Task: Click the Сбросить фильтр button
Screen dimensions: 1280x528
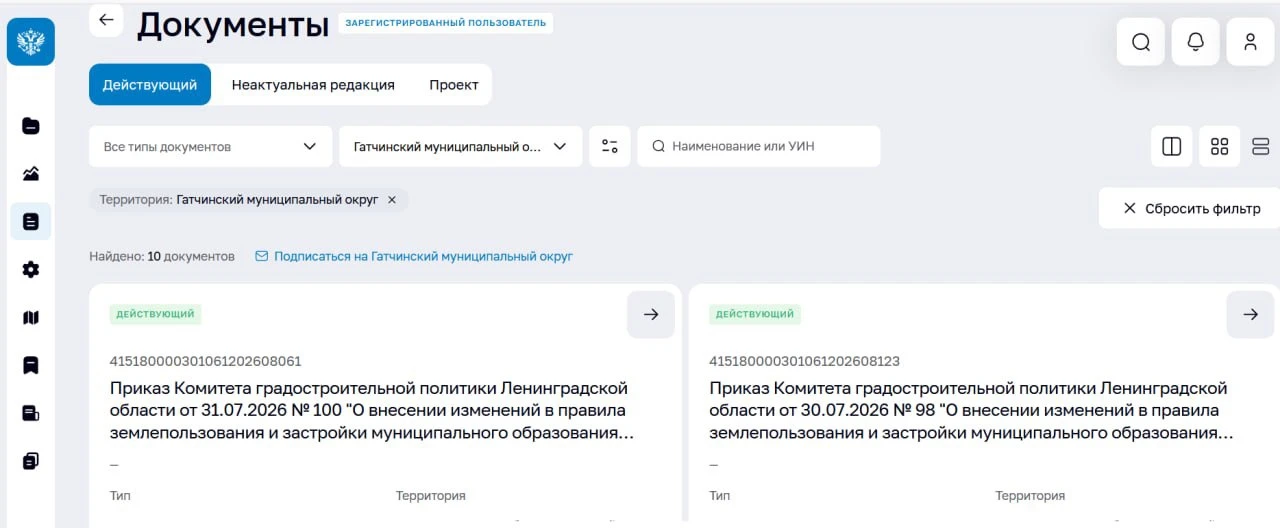Action: click(x=1191, y=208)
